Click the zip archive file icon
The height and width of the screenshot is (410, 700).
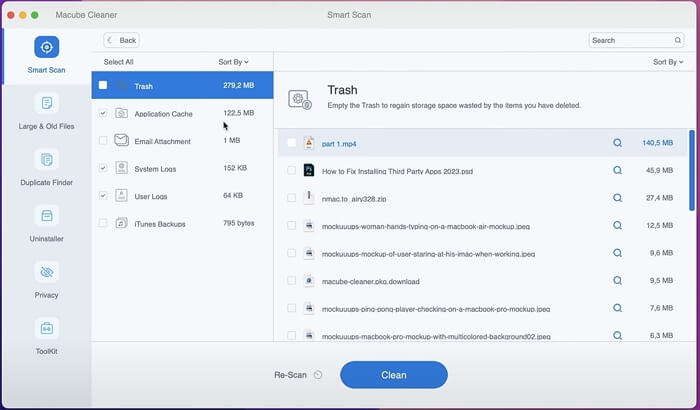[309, 197]
